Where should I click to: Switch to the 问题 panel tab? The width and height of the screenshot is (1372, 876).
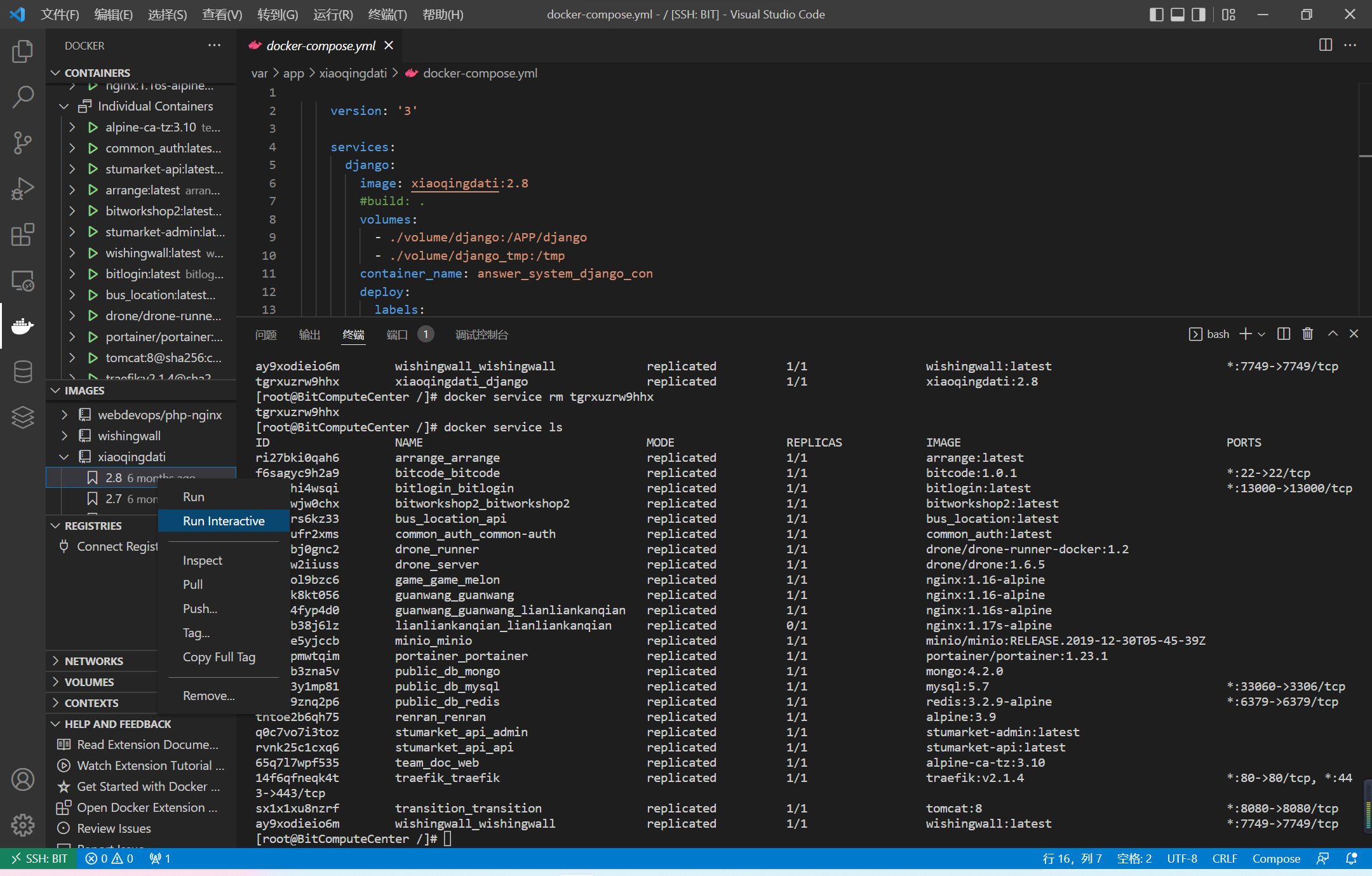pyautogui.click(x=266, y=334)
